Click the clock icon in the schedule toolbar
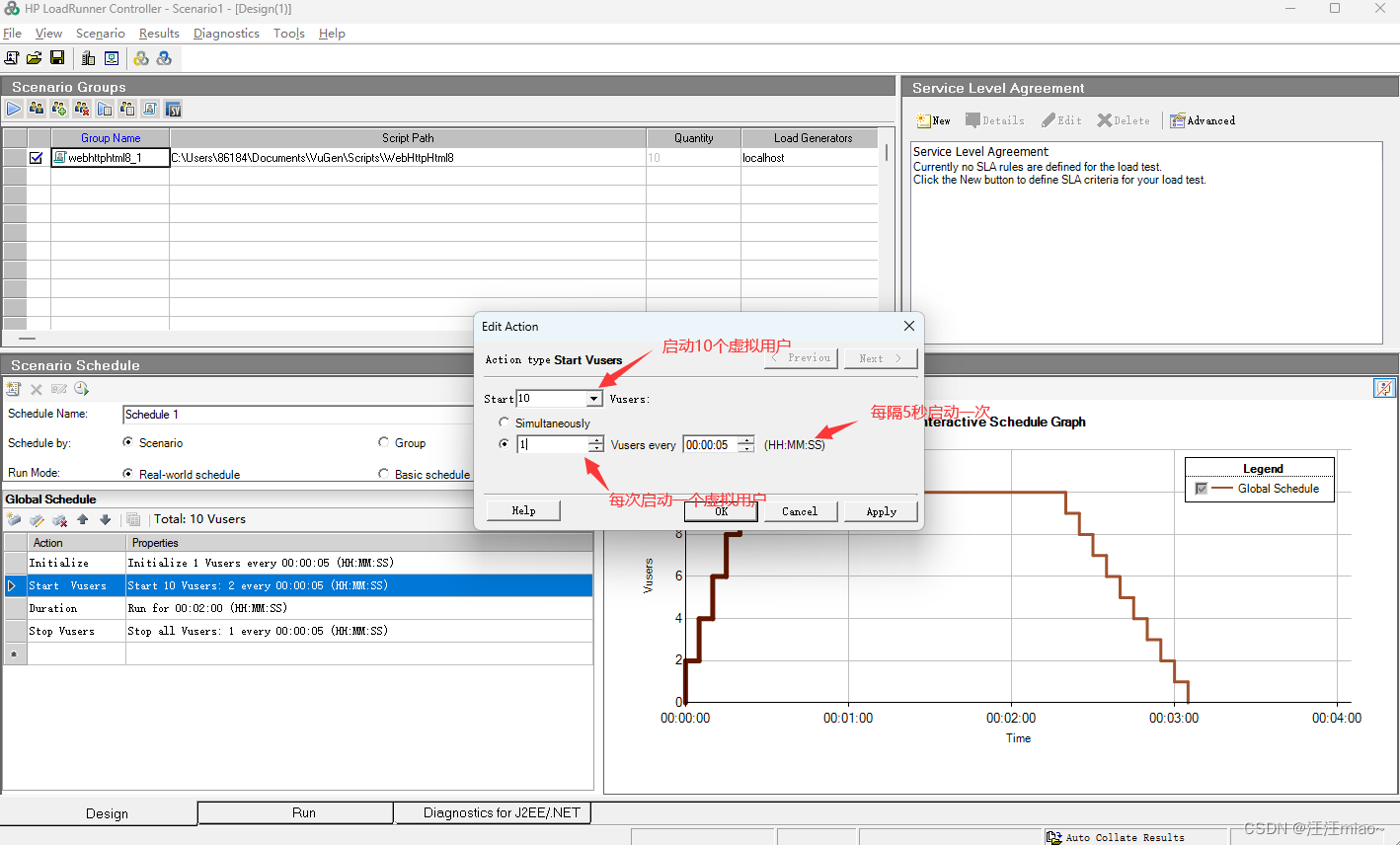Image resolution: width=1400 pixels, height=845 pixels. pos(82,389)
